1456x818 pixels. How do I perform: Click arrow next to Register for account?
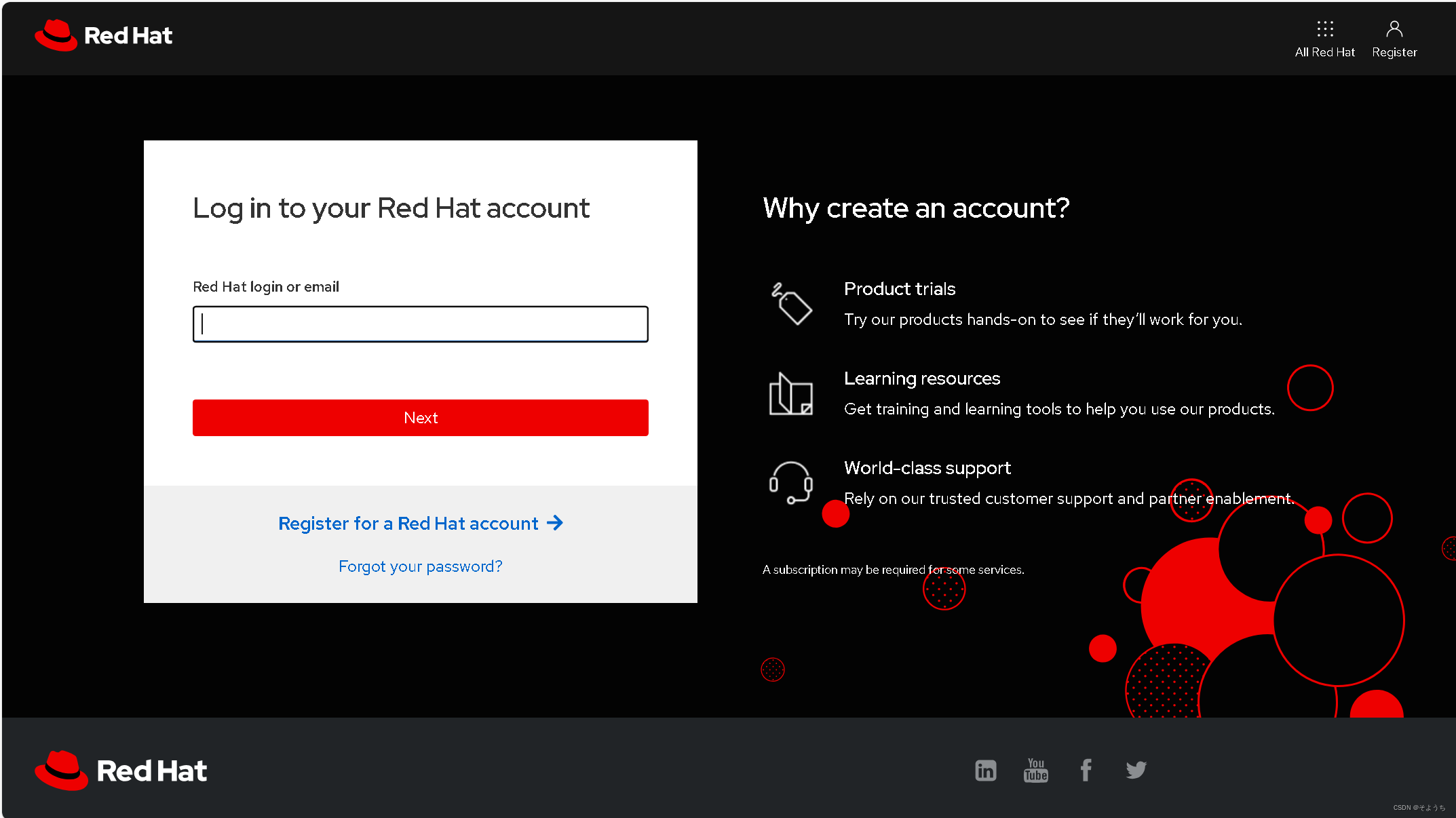[x=555, y=523]
